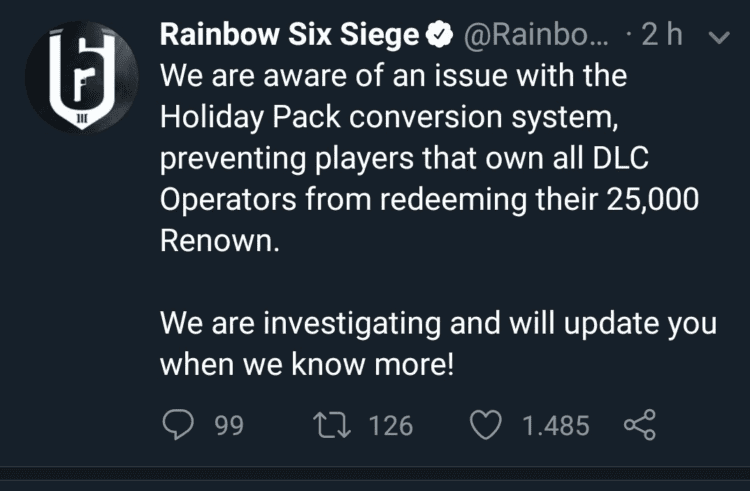Open the tweet's 2 h timestamp
The image size is (750, 491).
(662, 35)
